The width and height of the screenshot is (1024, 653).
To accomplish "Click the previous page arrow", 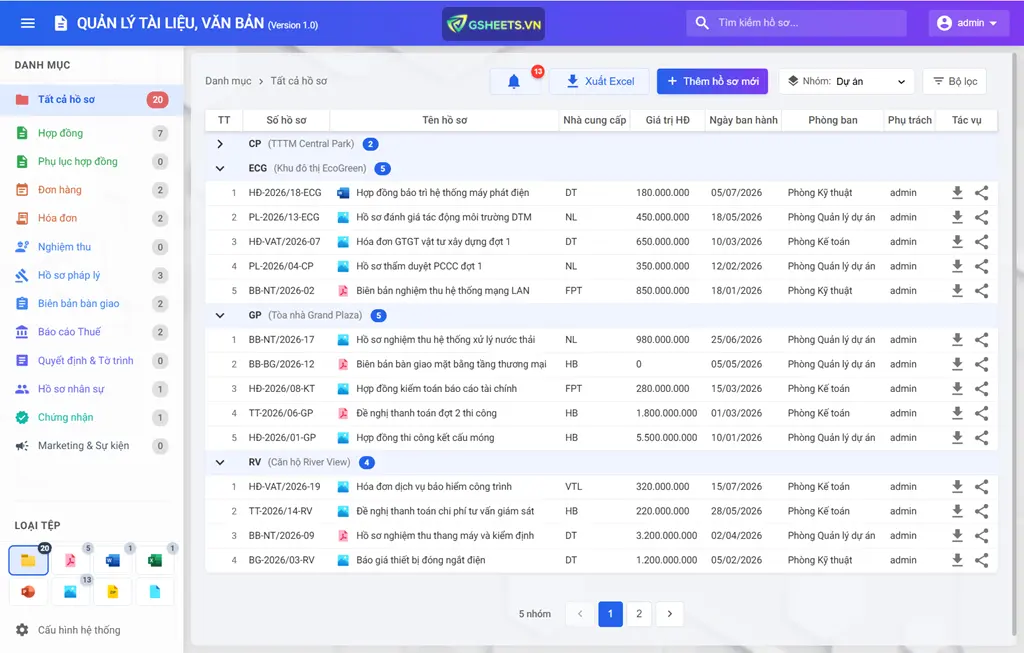I will pyautogui.click(x=580, y=614).
